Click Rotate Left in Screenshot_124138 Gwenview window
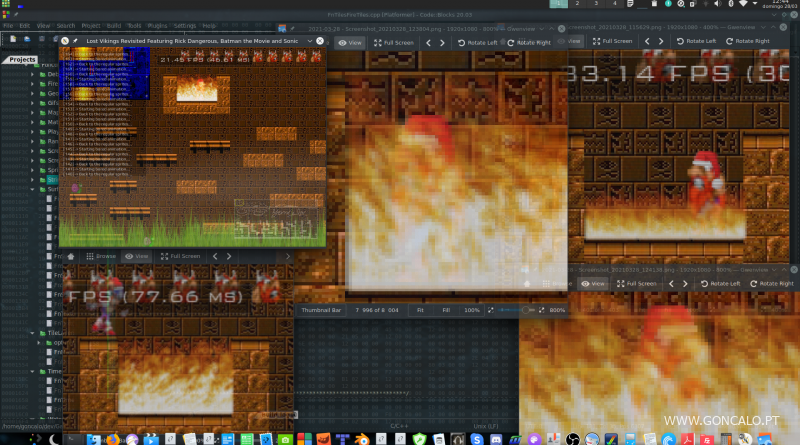 720,284
